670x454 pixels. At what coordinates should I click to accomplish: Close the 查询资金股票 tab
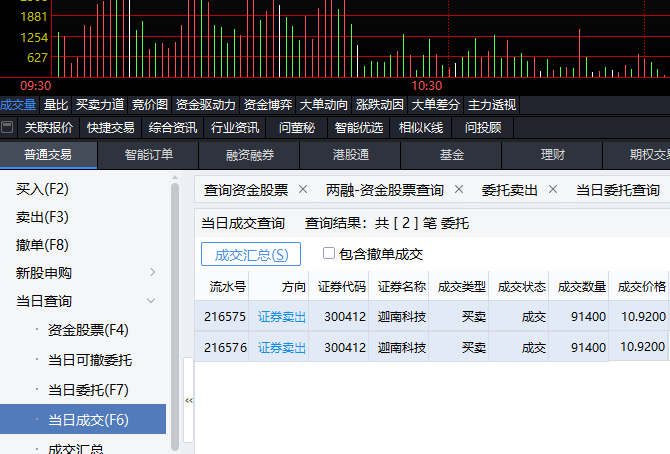(x=303, y=189)
